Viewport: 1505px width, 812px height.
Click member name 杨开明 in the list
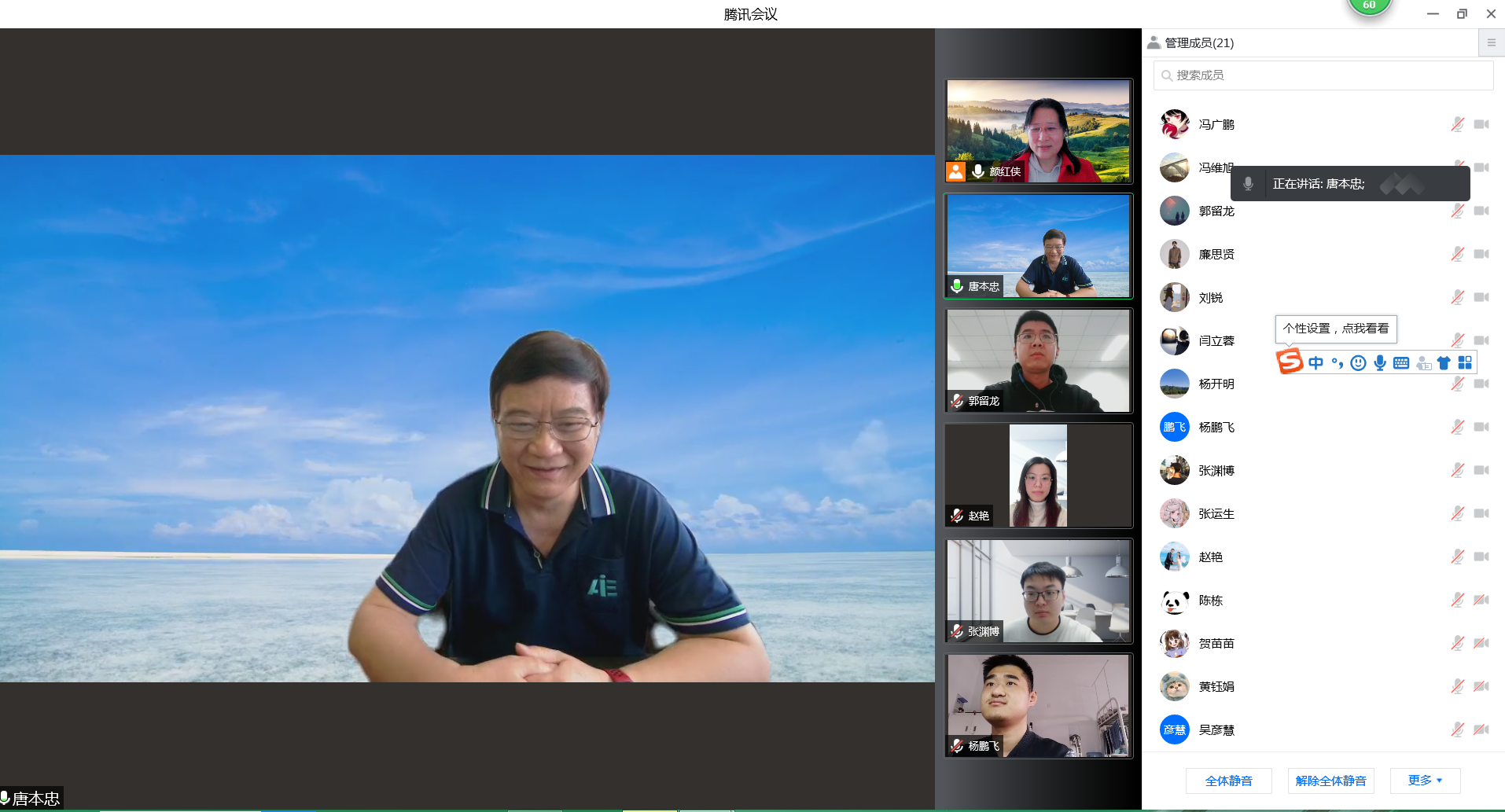click(x=1216, y=384)
